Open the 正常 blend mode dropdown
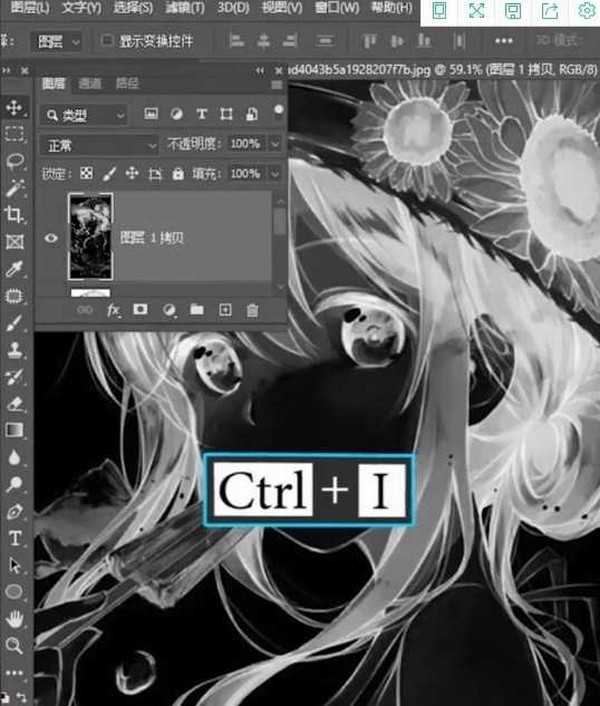 click(x=97, y=145)
